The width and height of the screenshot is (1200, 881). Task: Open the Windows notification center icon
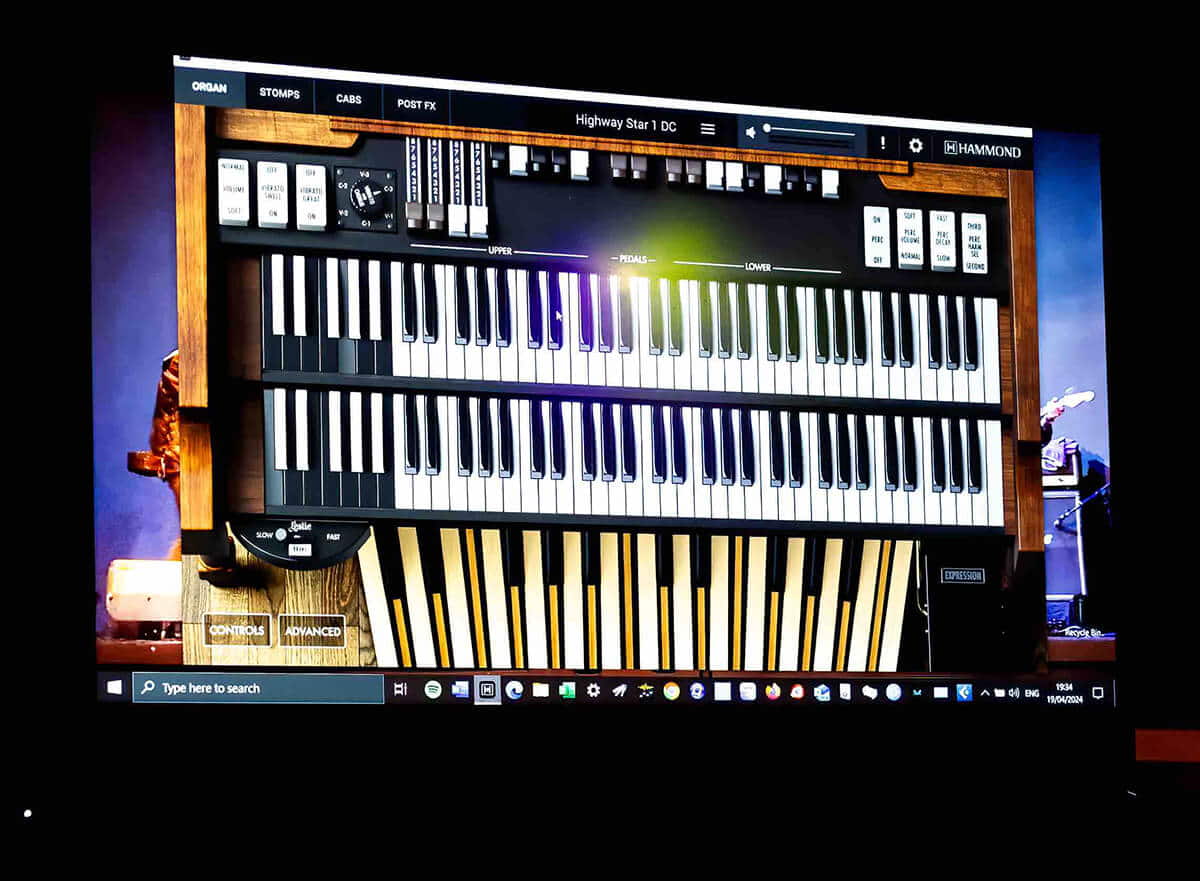pos(1097,692)
